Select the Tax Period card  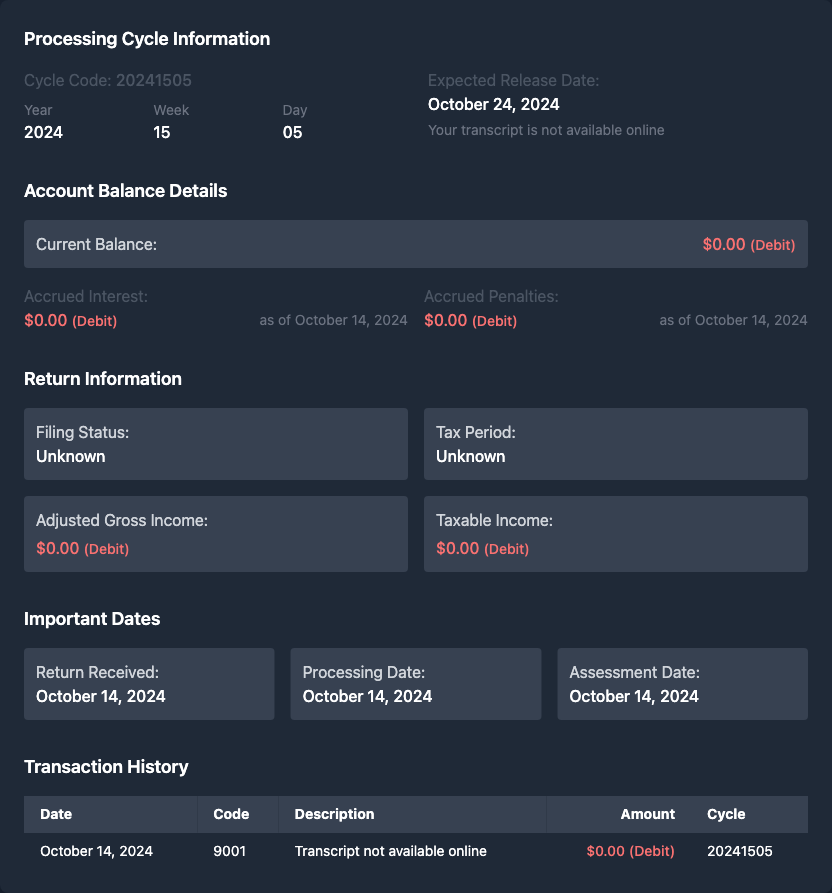(x=615, y=444)
